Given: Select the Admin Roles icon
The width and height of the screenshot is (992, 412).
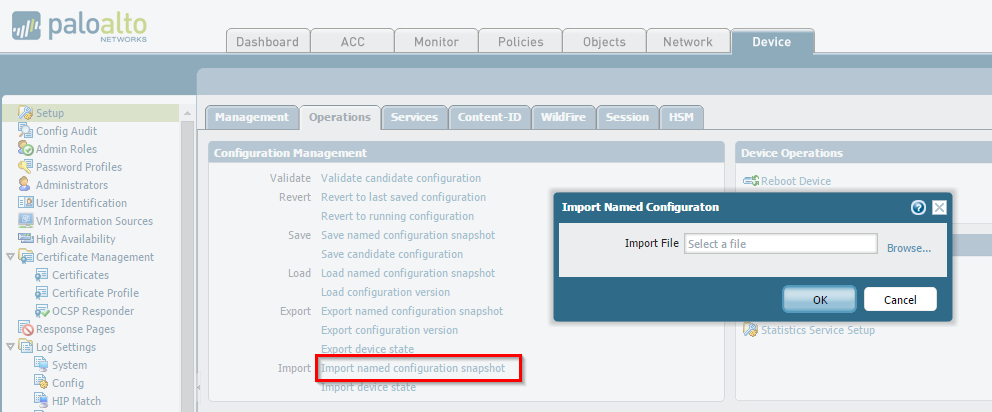Looking at the screenshot, I should click(x=26, y=149).
